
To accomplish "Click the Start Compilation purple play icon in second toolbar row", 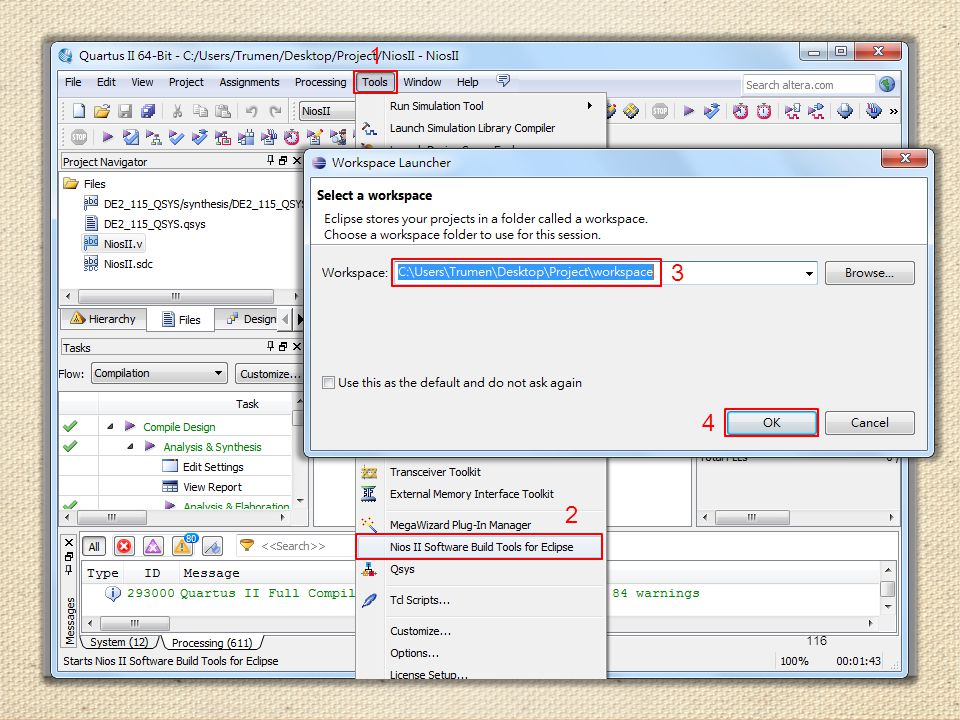I will [x=108, y=137].
